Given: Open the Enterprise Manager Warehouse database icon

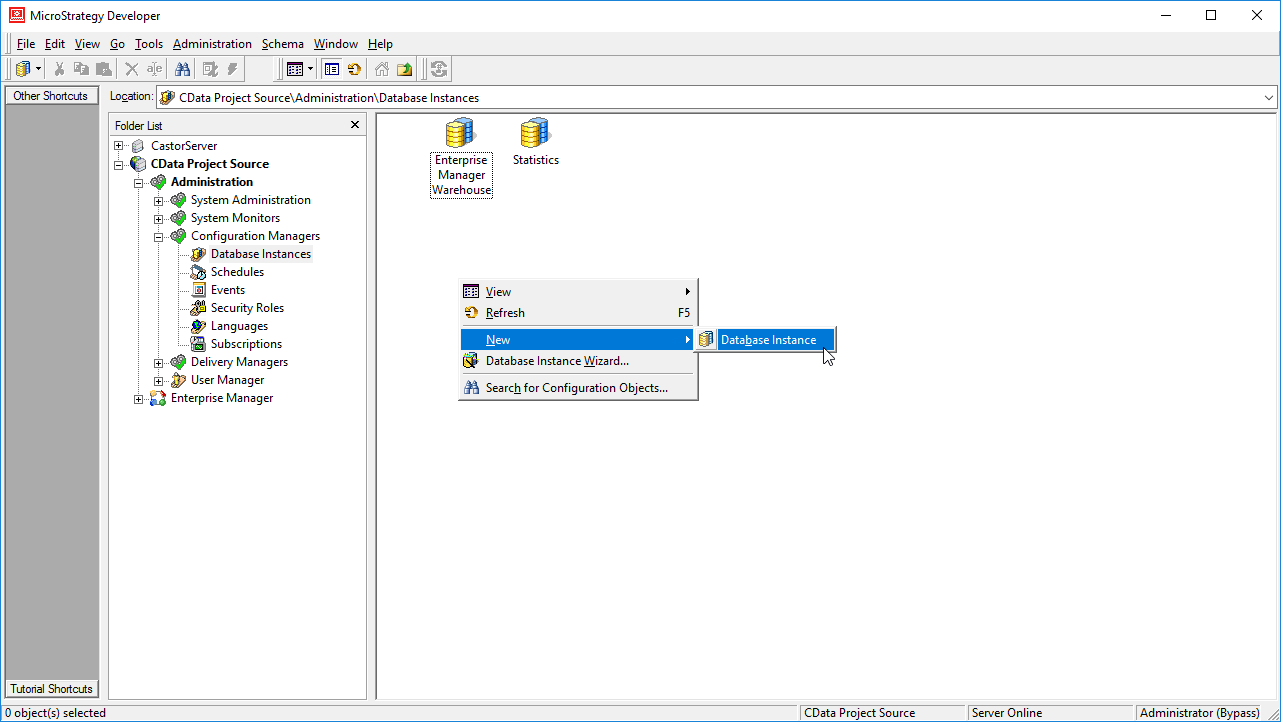Looking at the screenshot, I should click(461, 132).
